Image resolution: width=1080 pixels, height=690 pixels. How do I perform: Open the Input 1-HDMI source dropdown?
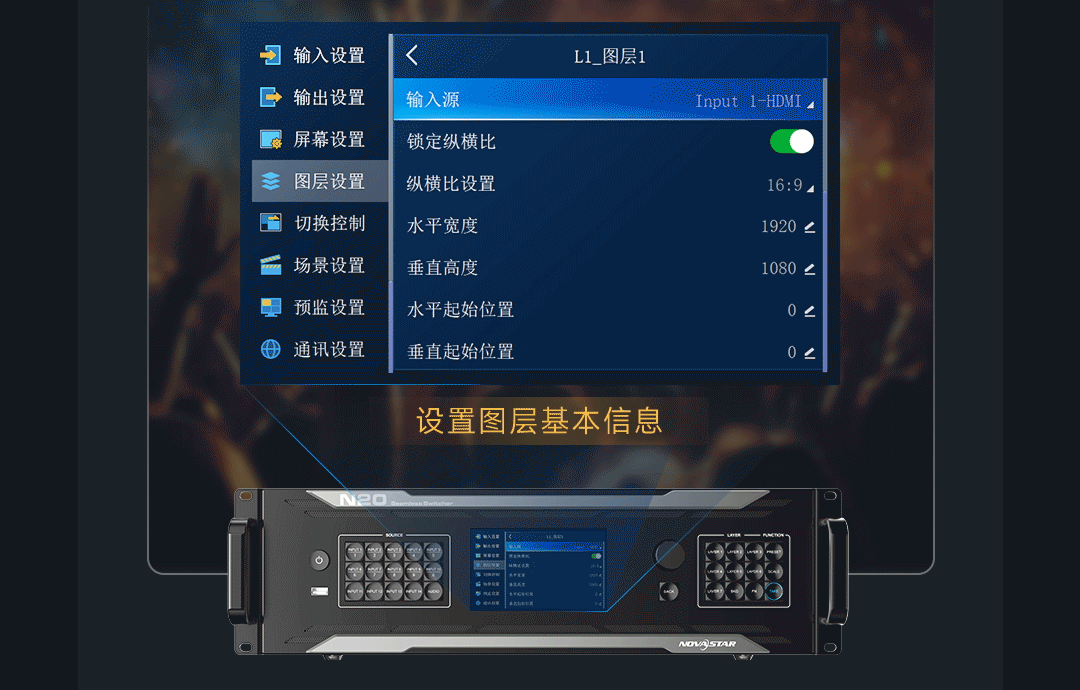(754, 101)
